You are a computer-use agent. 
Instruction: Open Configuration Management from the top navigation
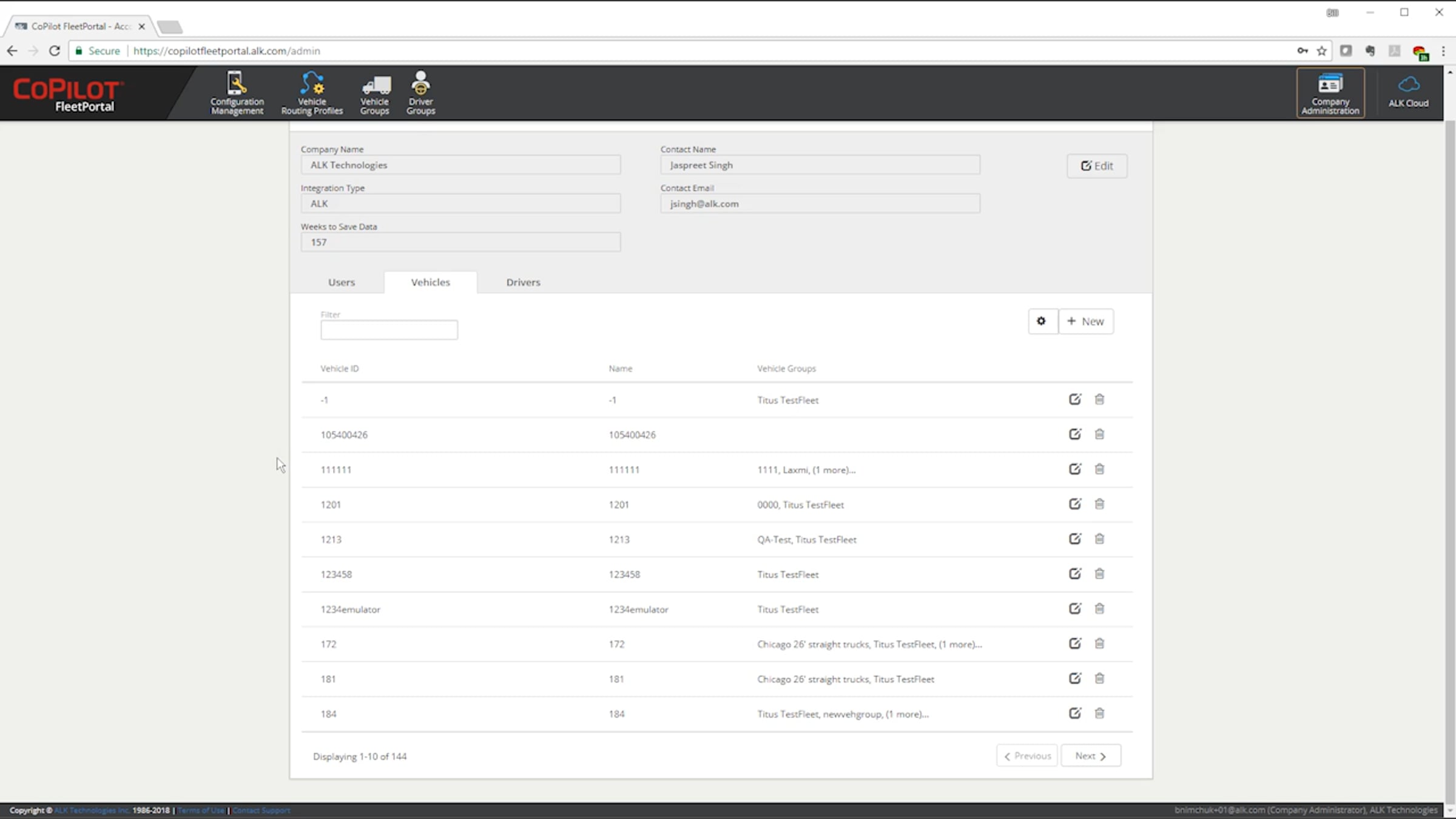pos(237,93)
